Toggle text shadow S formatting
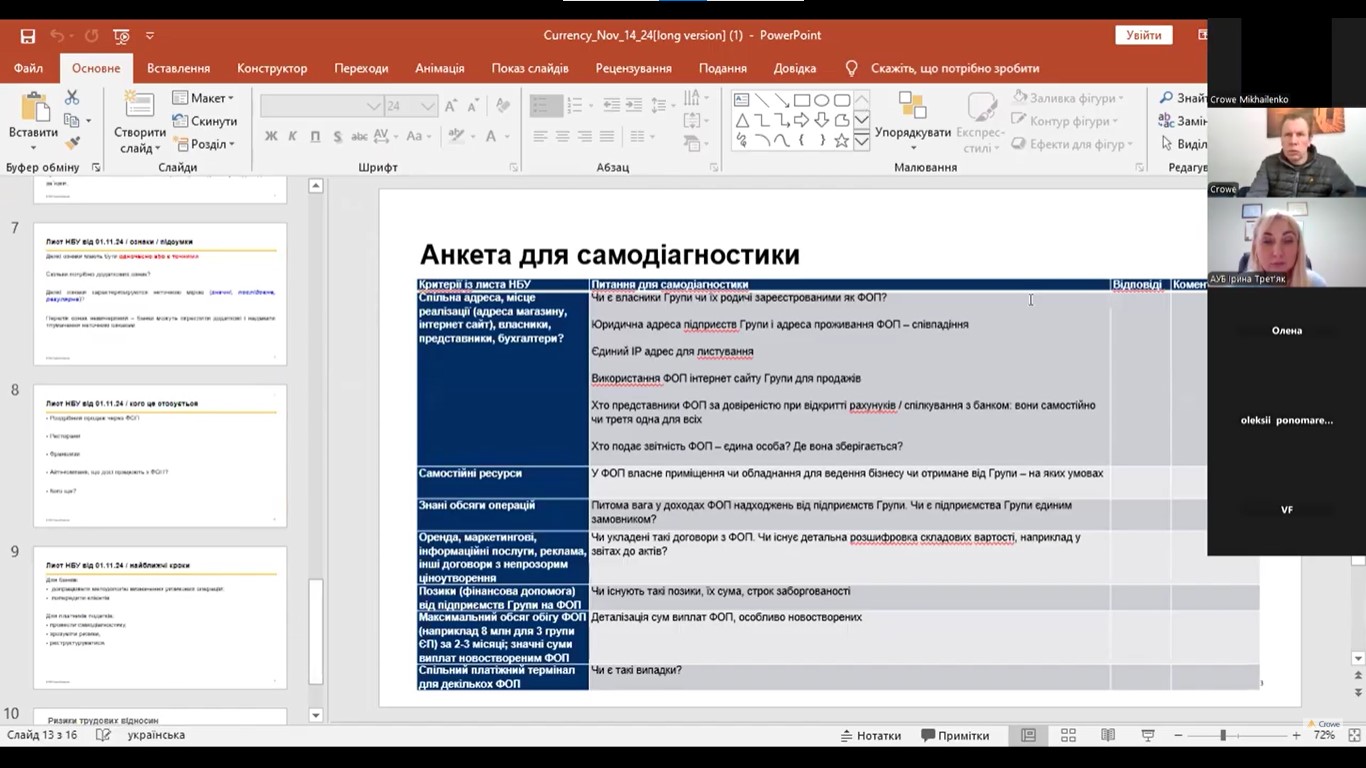Image resolution: width=1366 pixels, height=768 pixels. coord(337,136)
